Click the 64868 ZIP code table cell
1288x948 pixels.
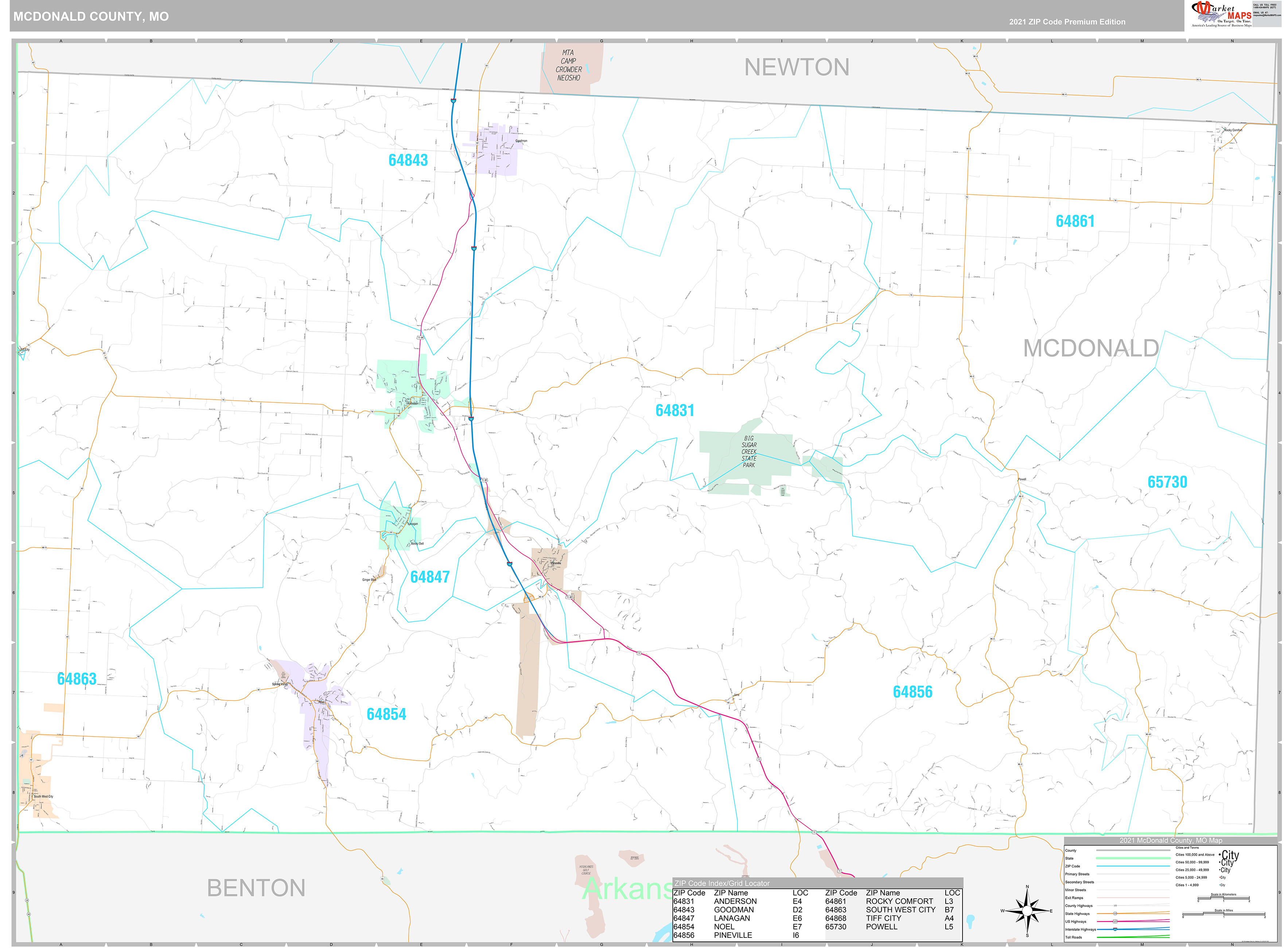point(835,918)
